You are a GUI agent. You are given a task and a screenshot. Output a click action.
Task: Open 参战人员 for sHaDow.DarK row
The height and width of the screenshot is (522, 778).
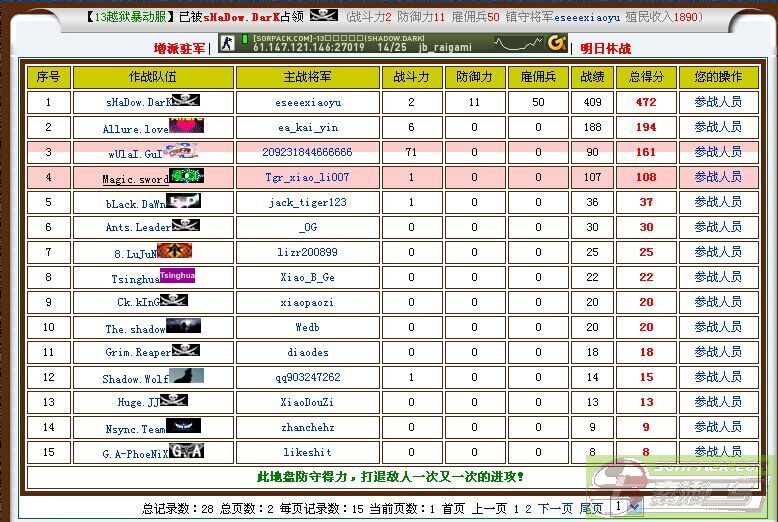pos(718,102)
